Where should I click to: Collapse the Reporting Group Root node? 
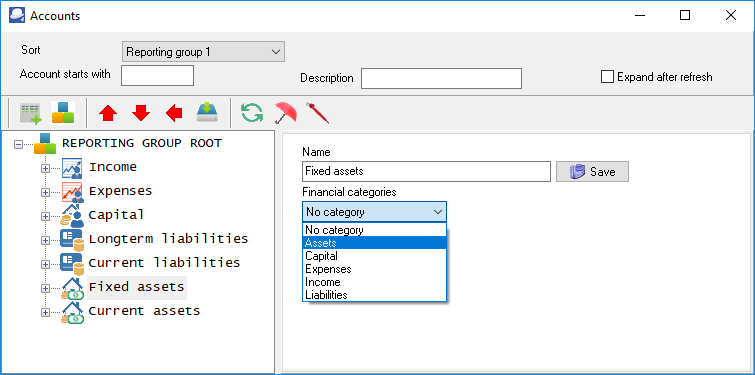pyautogui.click(x=18, y=144)
